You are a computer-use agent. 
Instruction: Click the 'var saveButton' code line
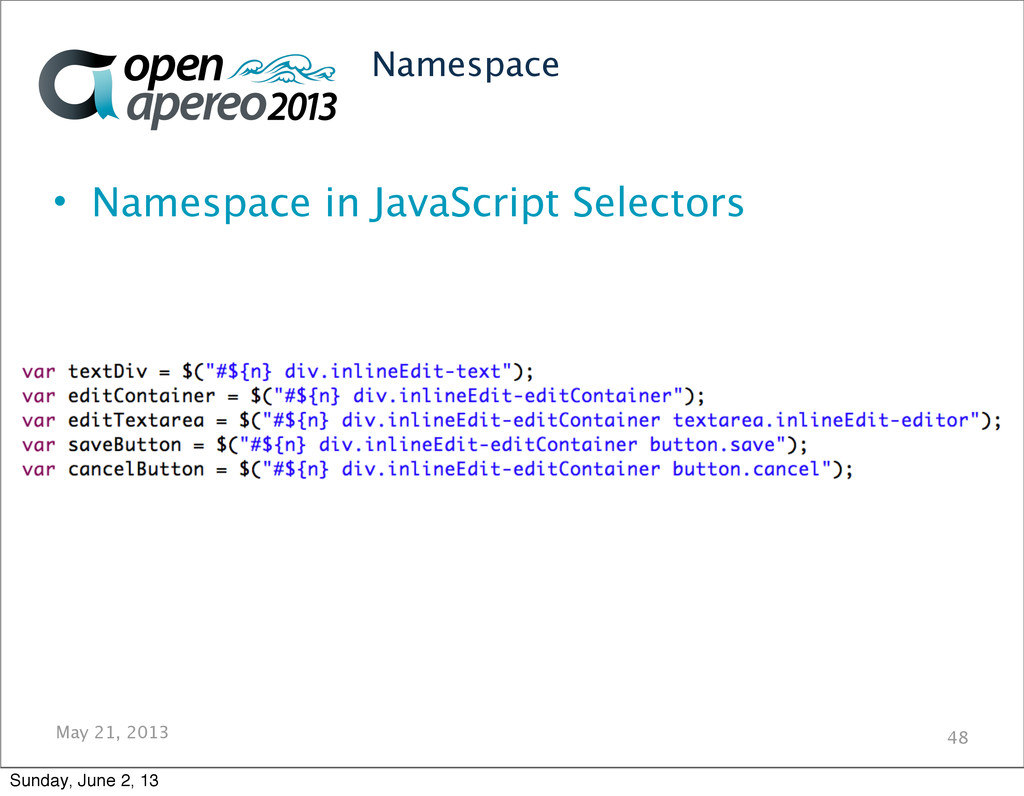coord(415,445)
